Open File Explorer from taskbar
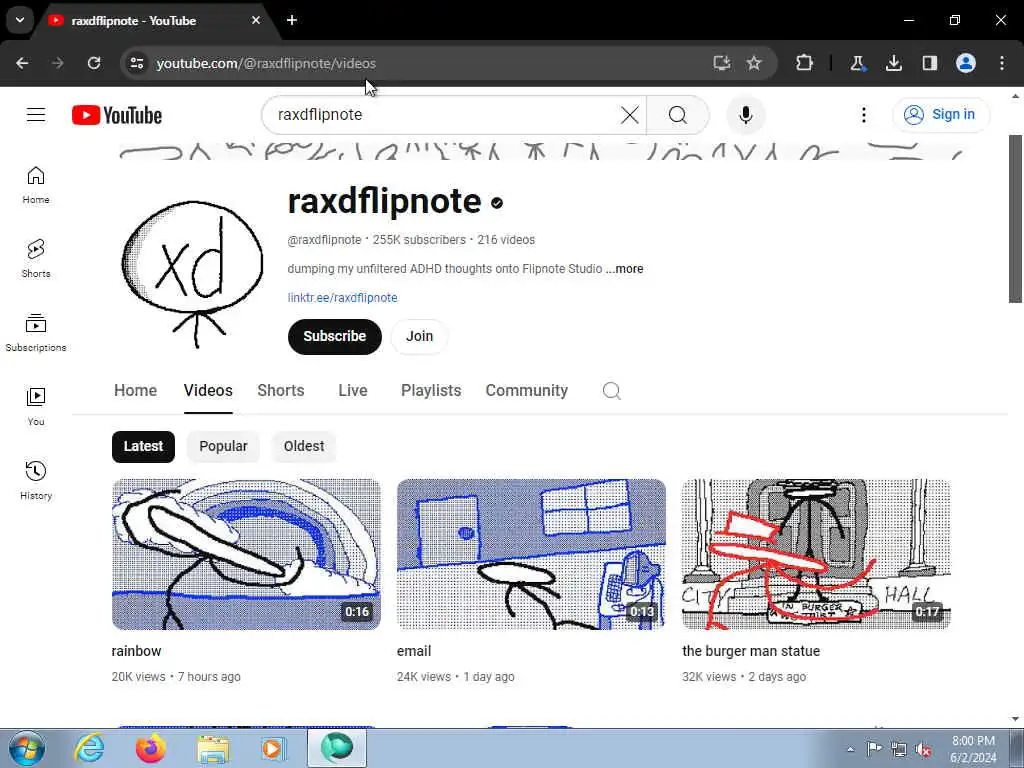1024x768 pixels. coord(213,748)
